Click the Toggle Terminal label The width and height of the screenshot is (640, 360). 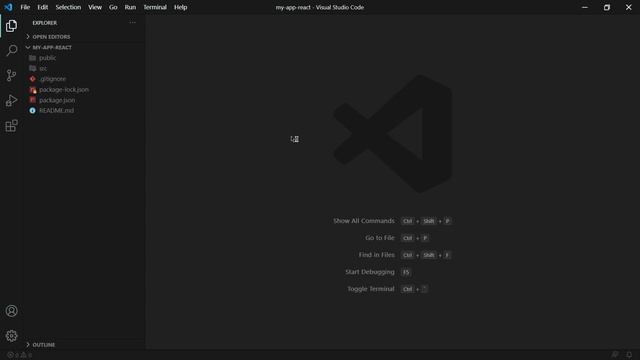[371, 289]
